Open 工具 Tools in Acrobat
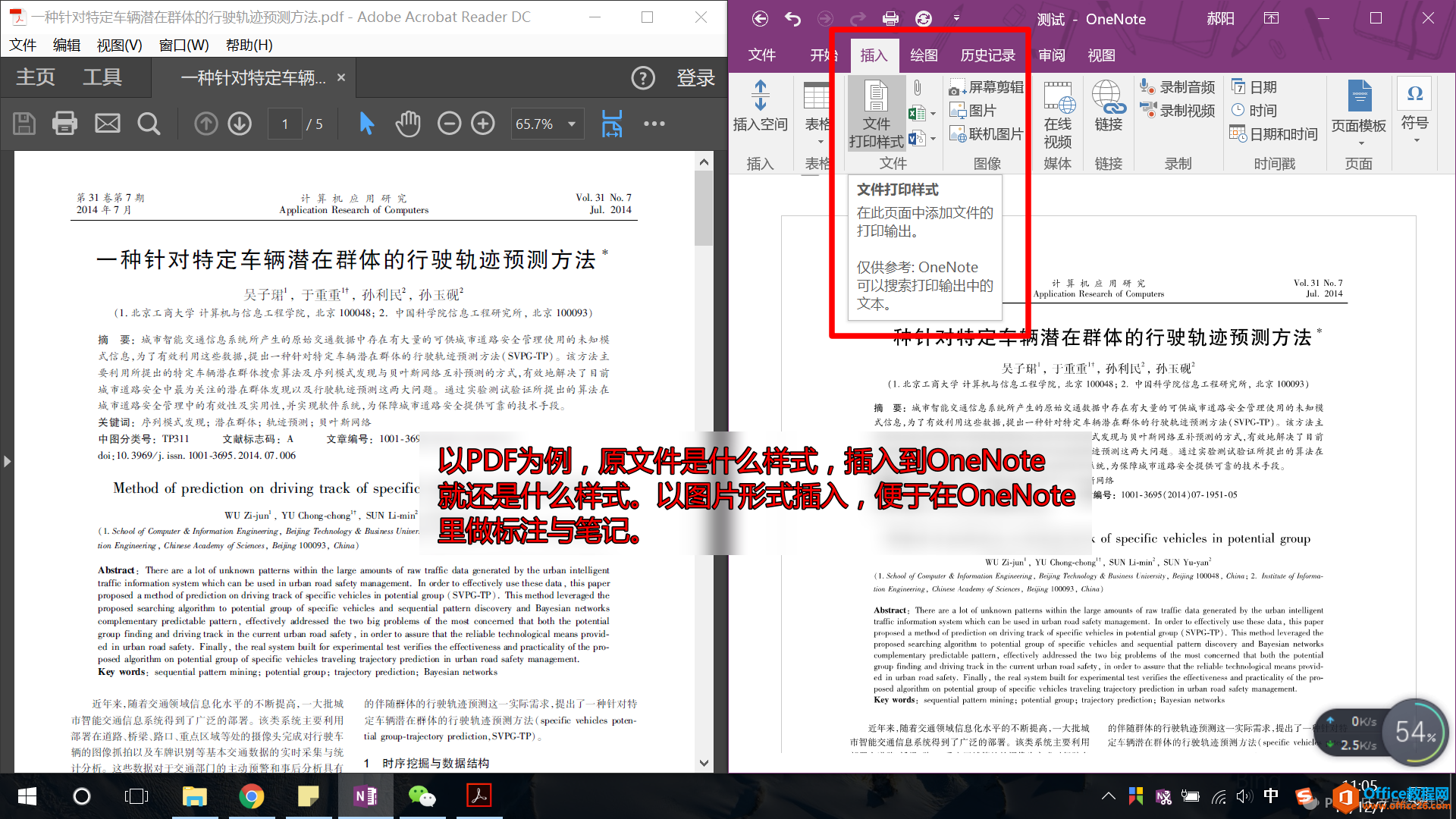The width and height of the screenshot is (1456, 819). pos(102,77)
